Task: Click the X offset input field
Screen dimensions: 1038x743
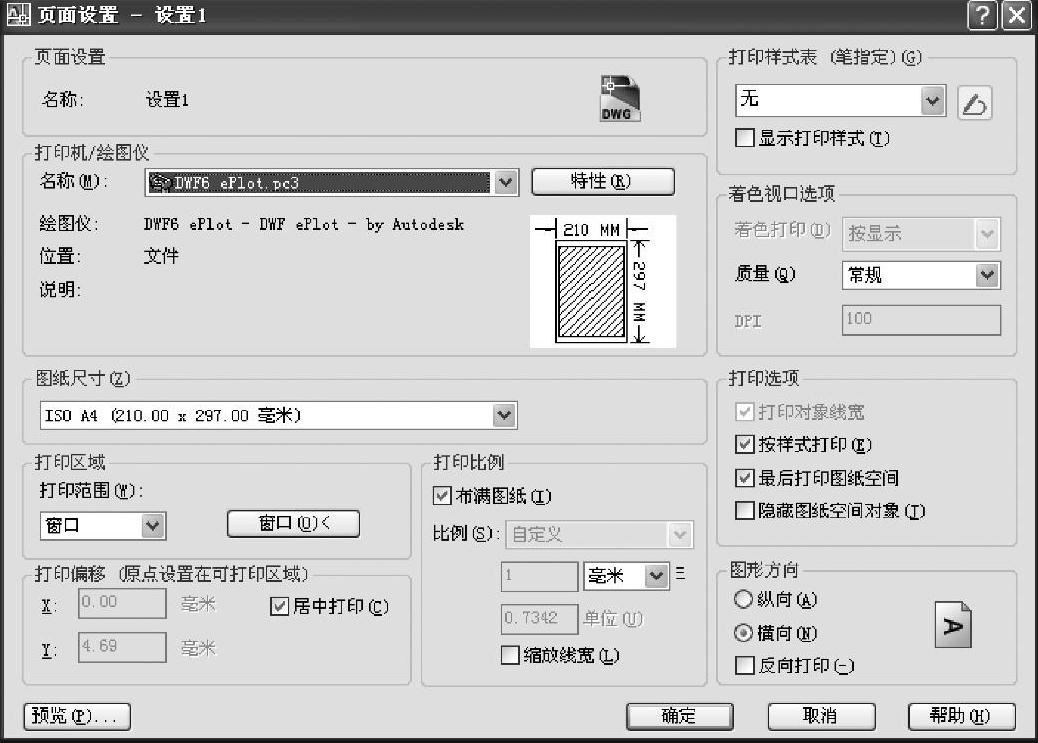Action: [122, 603]
